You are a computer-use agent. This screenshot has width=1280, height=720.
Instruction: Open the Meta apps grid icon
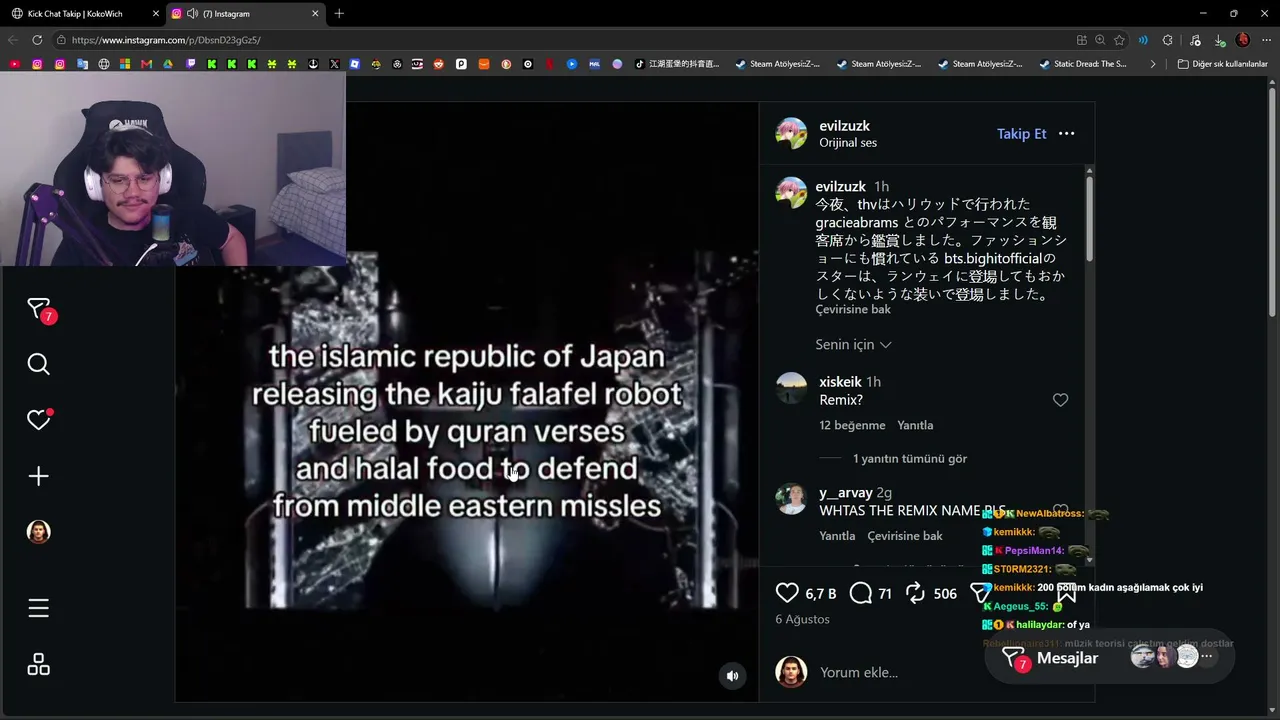click(39, 664)
